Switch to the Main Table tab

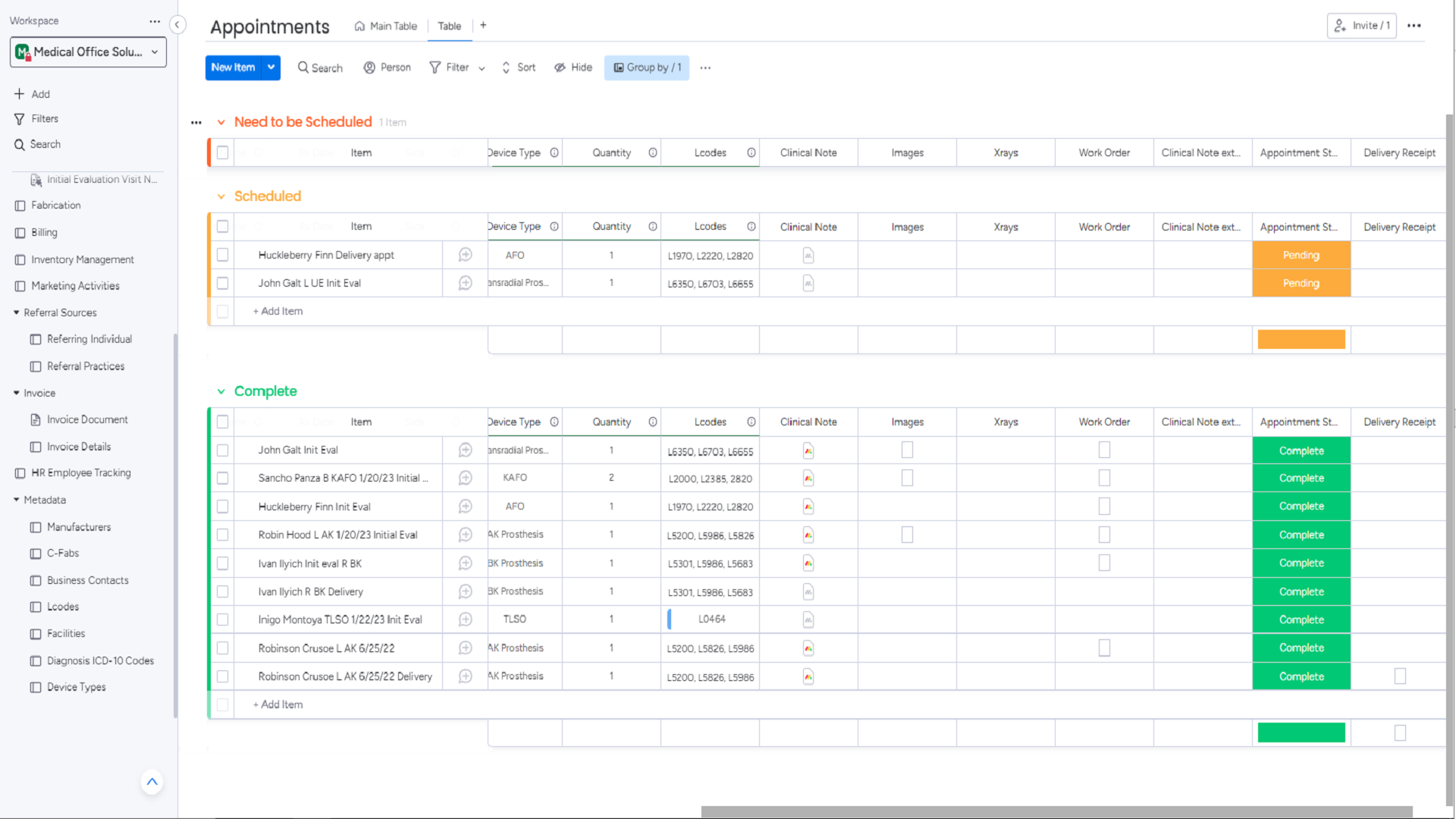pyautogui.click(x=385, y=26)
